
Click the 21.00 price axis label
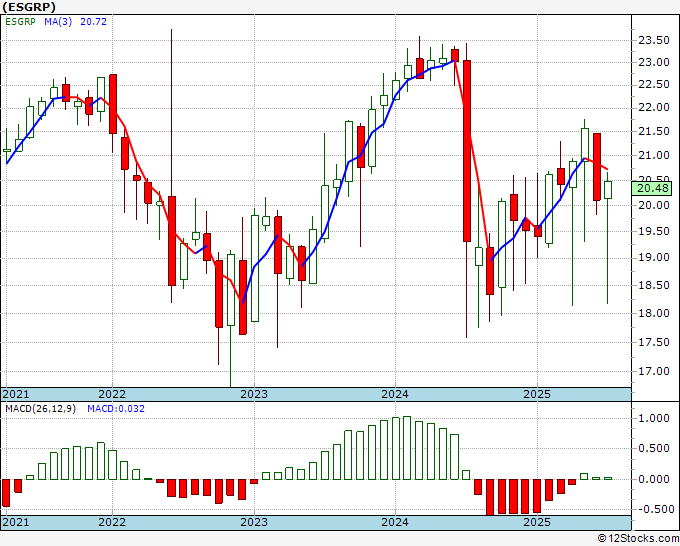pyautogui.click(x=654, y=155)
